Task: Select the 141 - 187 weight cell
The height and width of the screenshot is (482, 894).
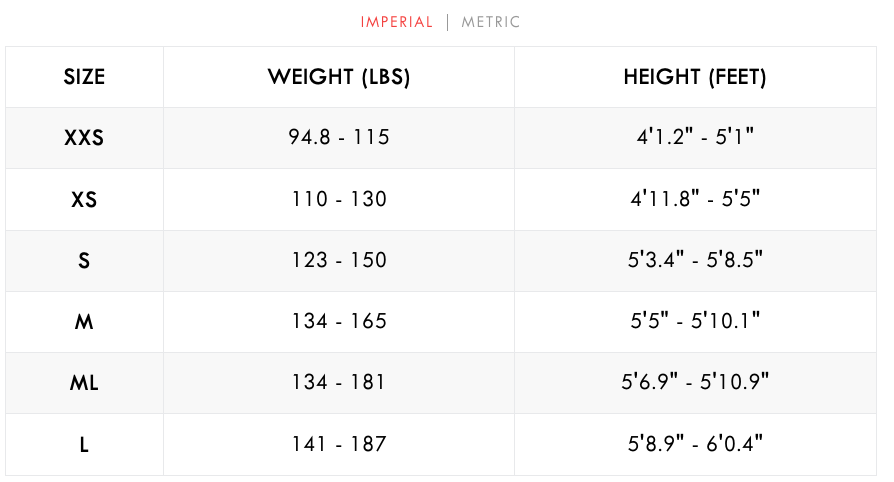Action: click(x=339, y=444)
